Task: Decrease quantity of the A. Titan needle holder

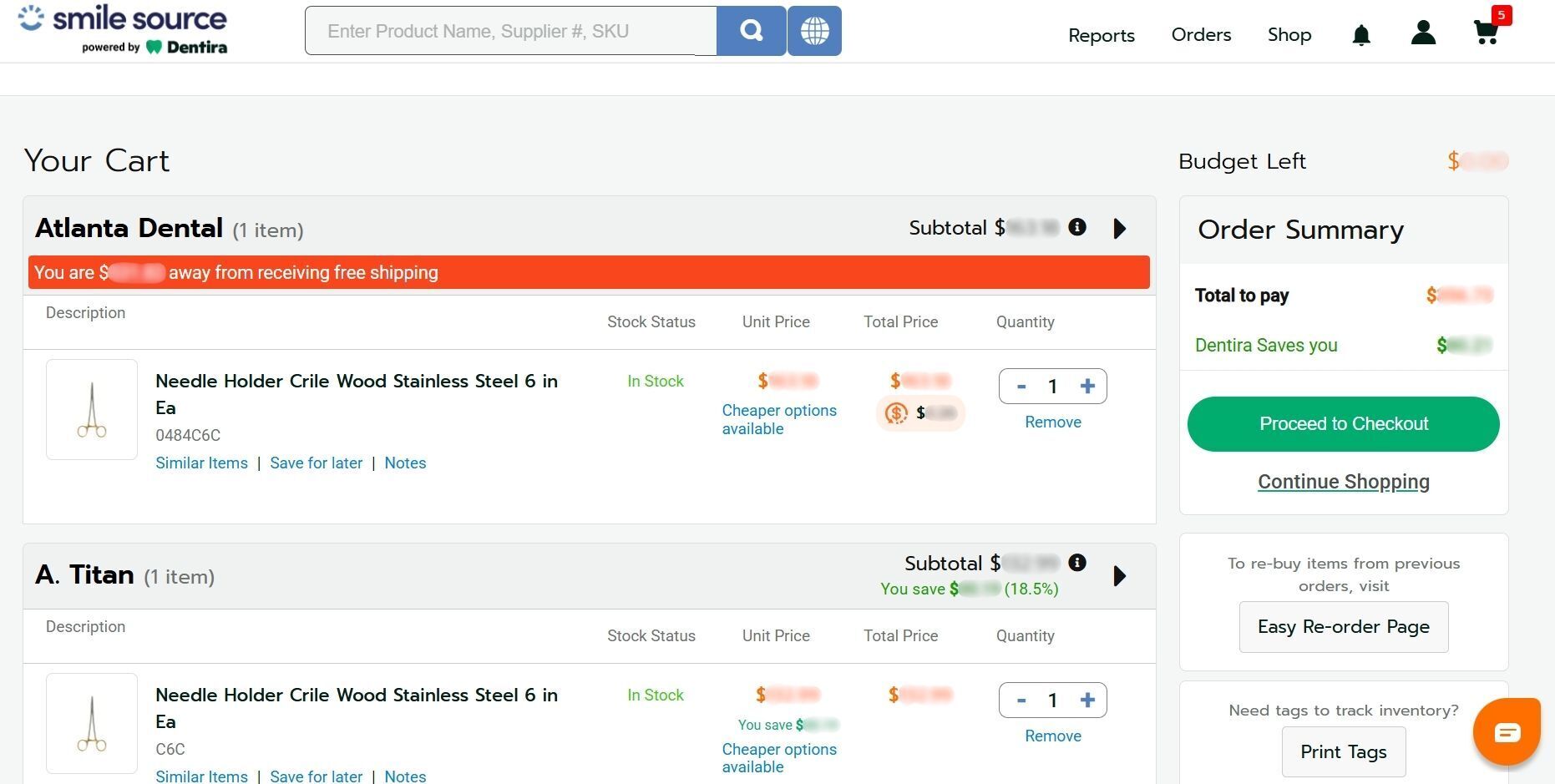Action: tap(1021, 700)
